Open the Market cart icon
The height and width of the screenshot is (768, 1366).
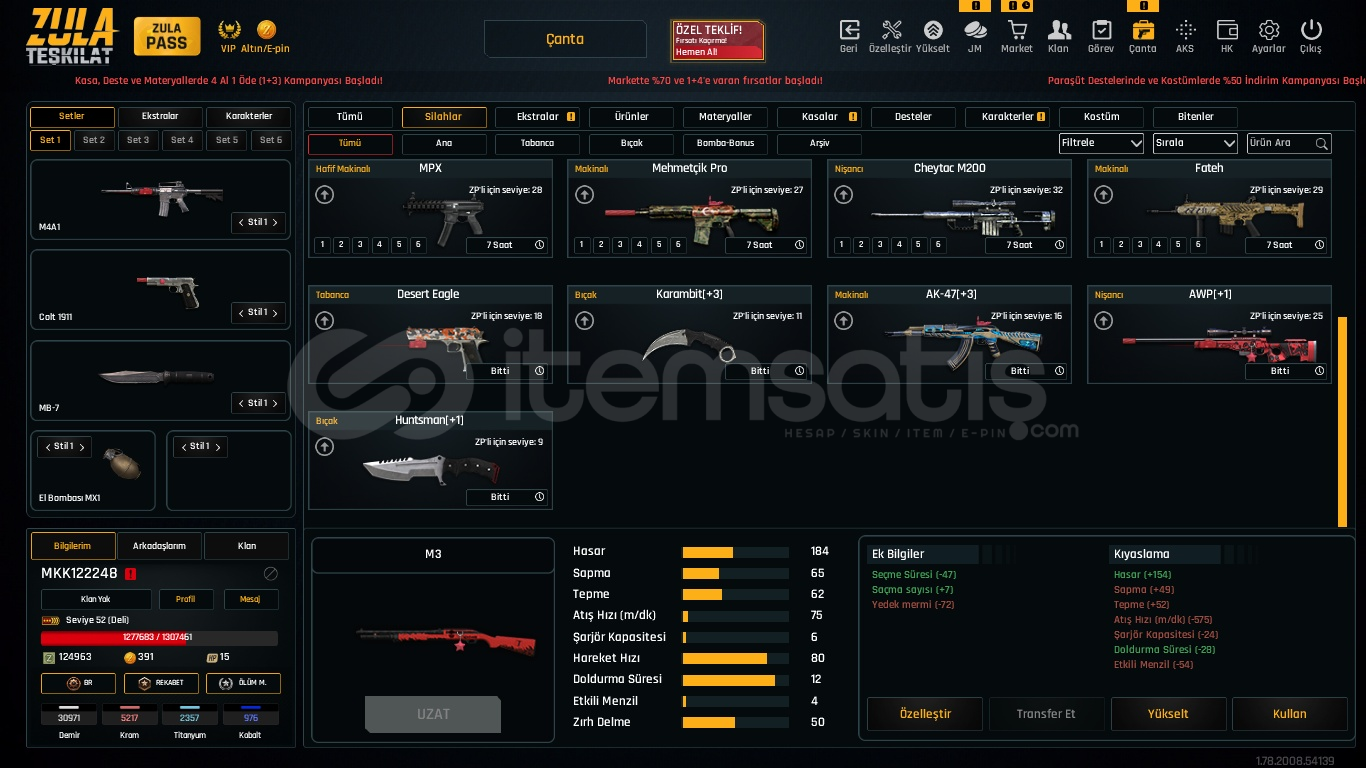1017,30
